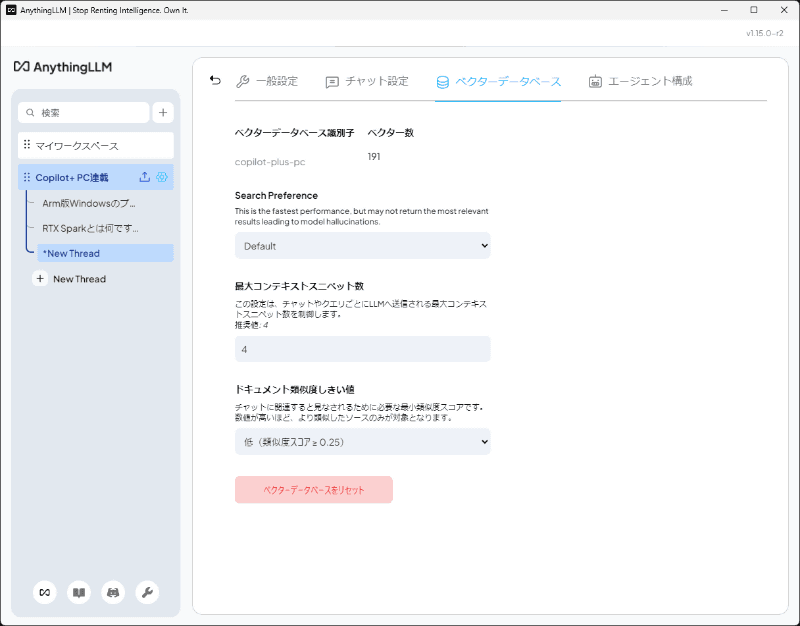This screenshot has width=800, height=626.
Task: Open the Discord icon in the sidebar
Action: (113, 592)
